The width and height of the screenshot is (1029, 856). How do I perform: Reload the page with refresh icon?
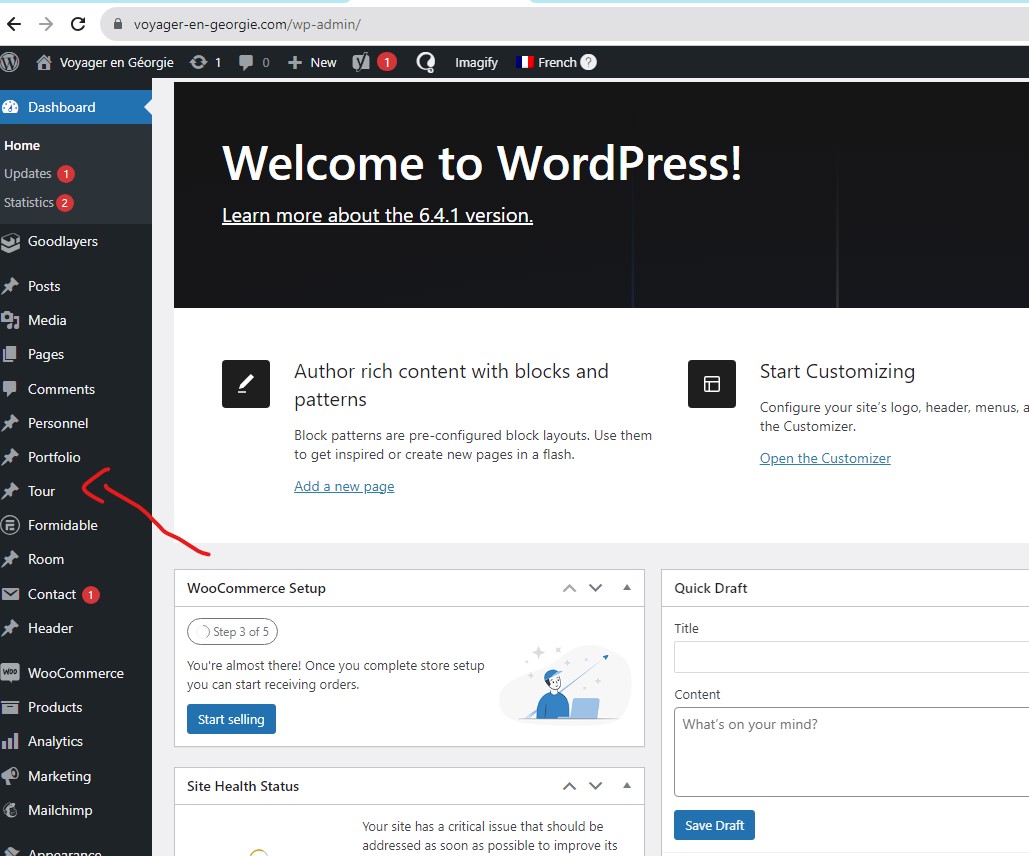pyautogui.click(x=78, y=24)
